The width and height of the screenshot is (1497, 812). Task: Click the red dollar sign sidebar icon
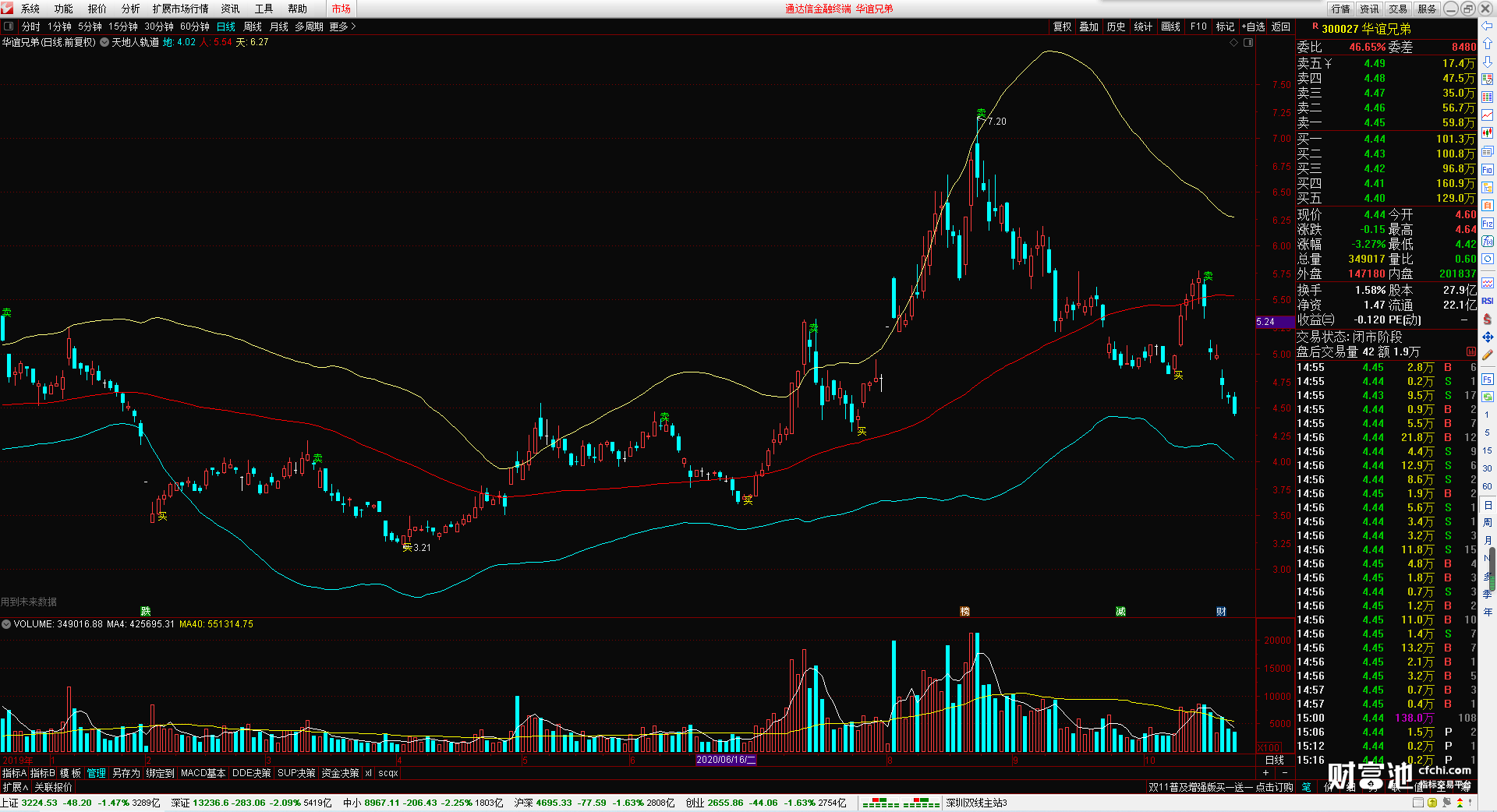[1488, 319]
